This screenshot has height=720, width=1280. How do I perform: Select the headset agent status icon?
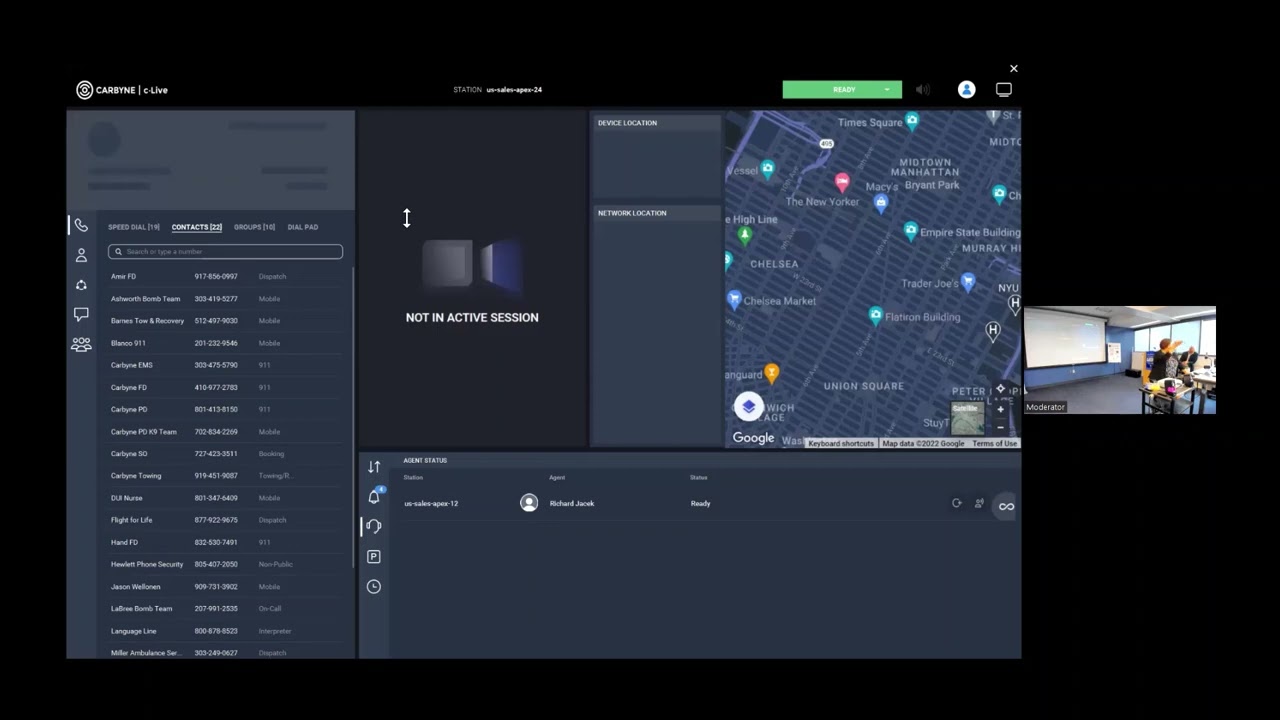(x=374, y=526)
